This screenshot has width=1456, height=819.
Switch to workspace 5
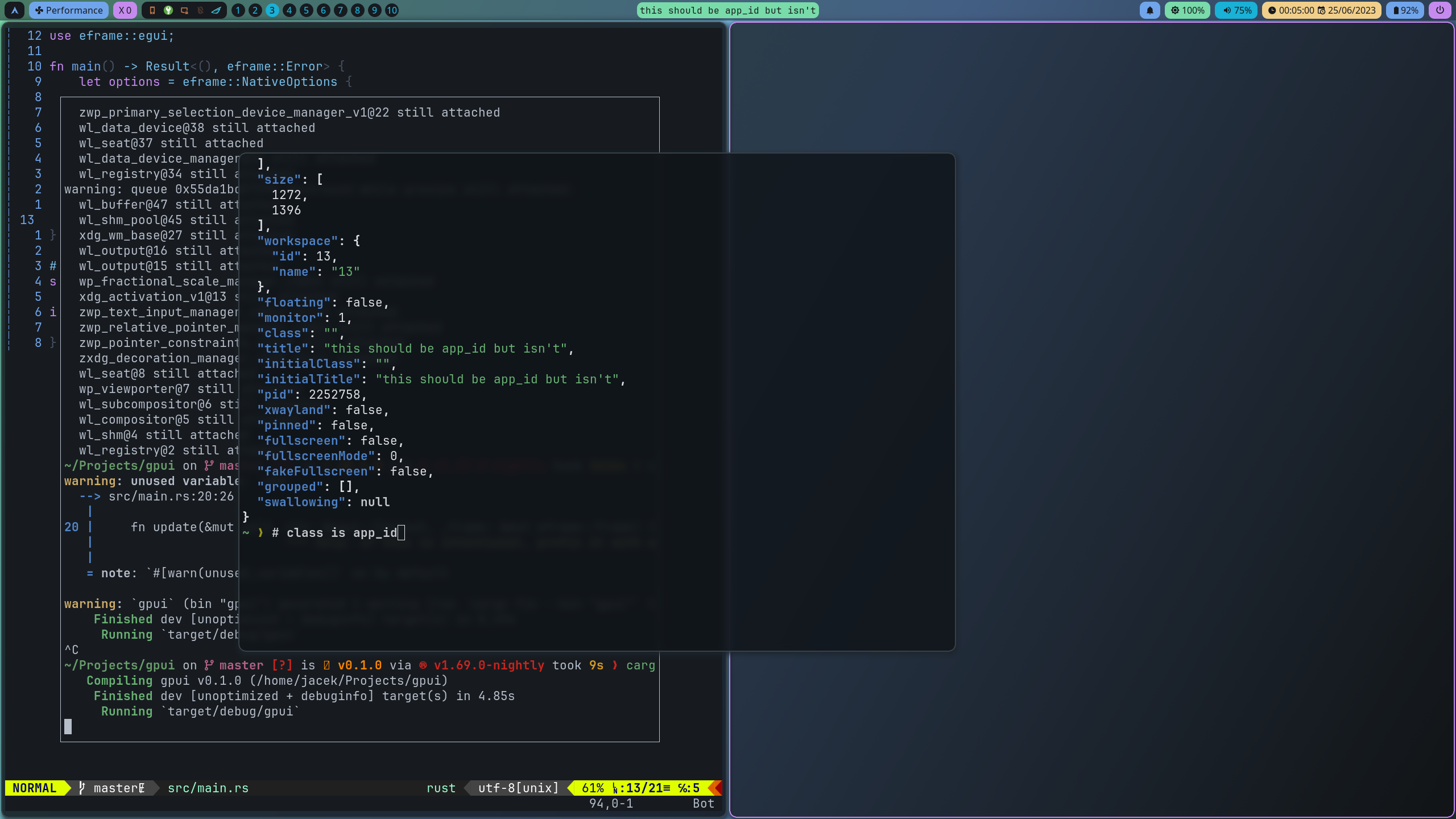[x=307, y=10]
